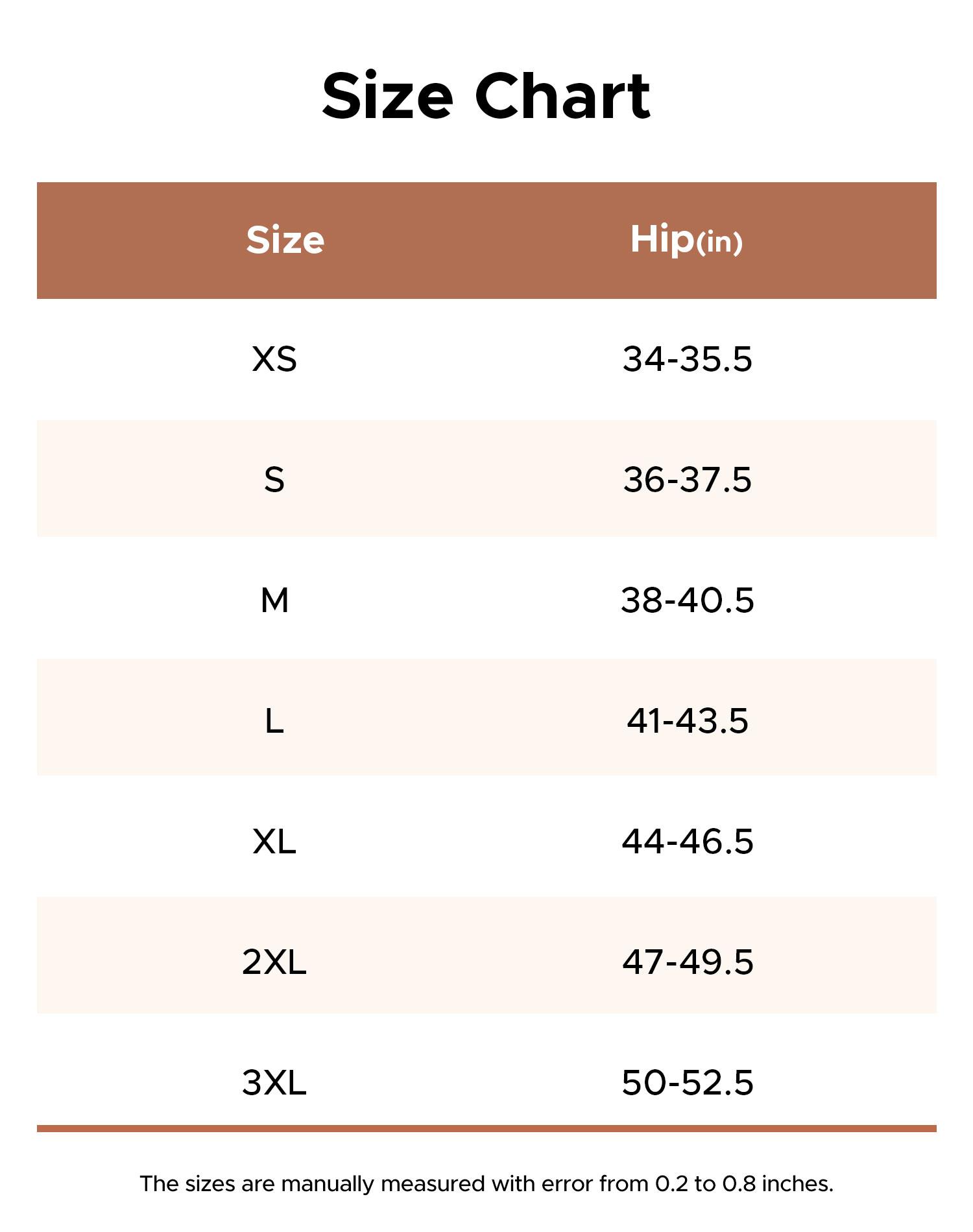Screen dimensions: 973x1232
Task: Pick the 47-49.5 hip measurement
Action: pos(688,962)
